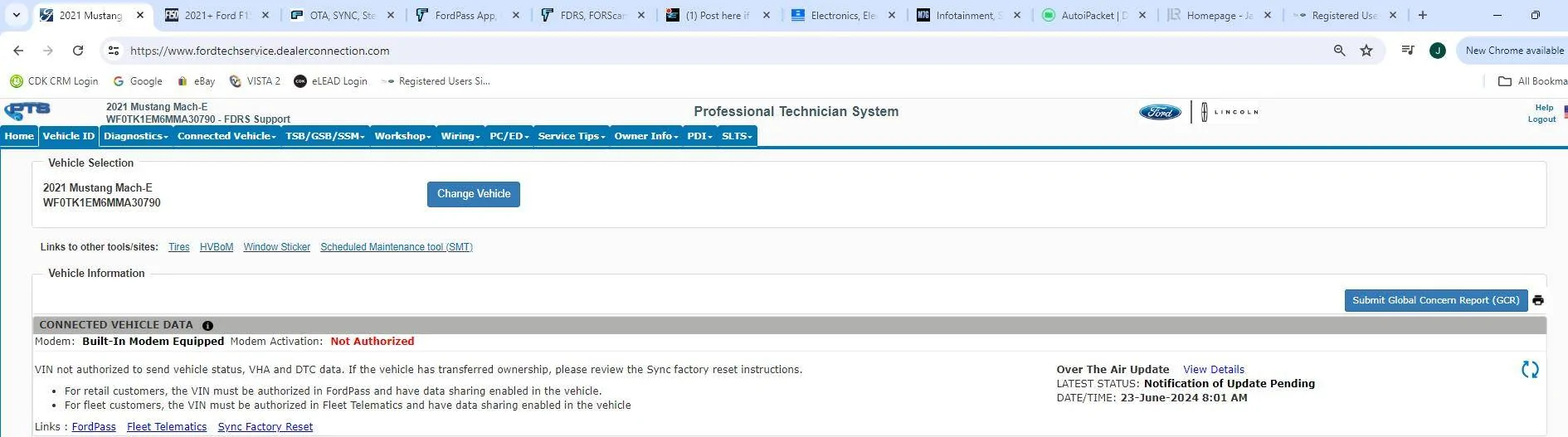Open eLEAD Login bookmark
The width and height of the screenshot is (1568, 437).
coord(330,81)
